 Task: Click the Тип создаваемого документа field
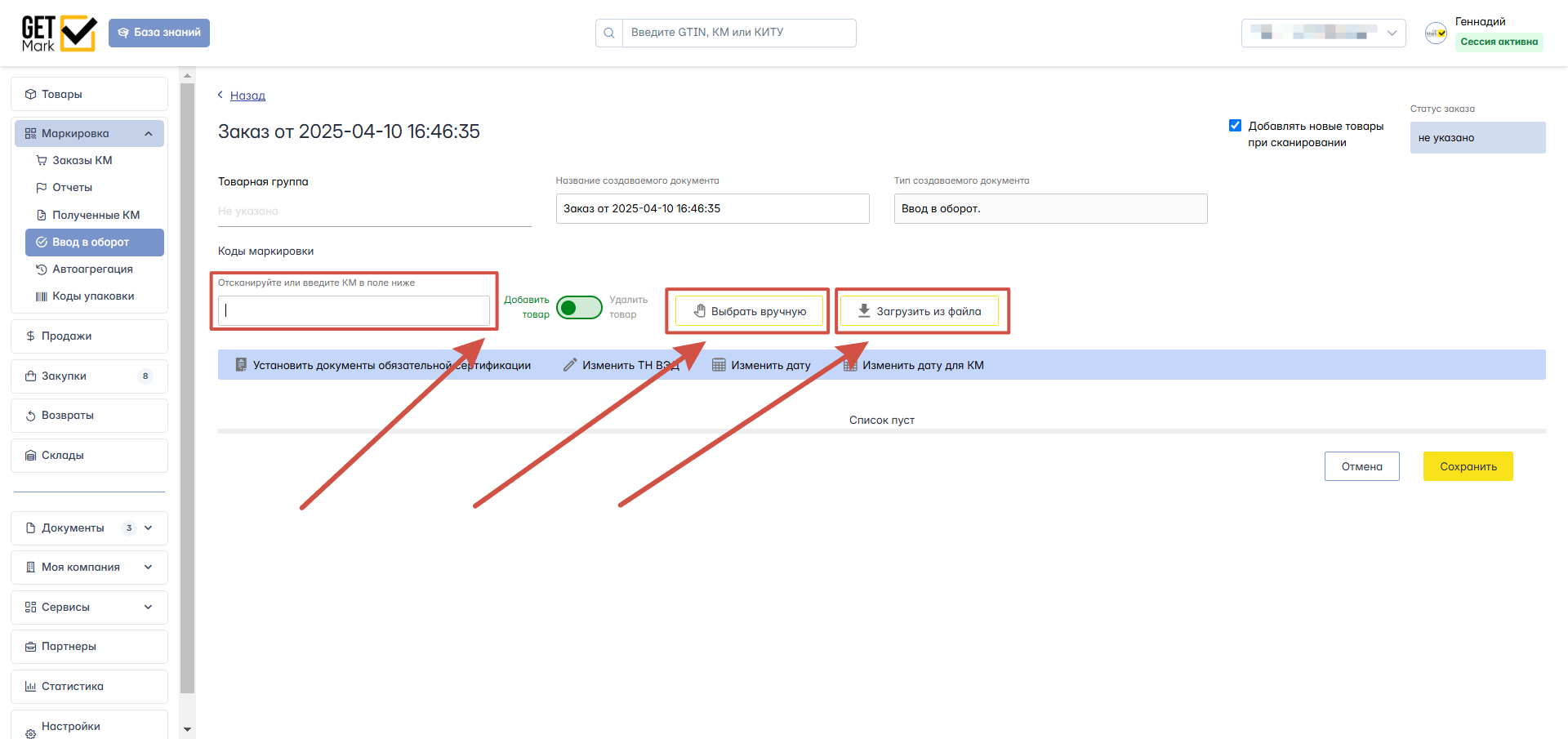[1050, 208]
